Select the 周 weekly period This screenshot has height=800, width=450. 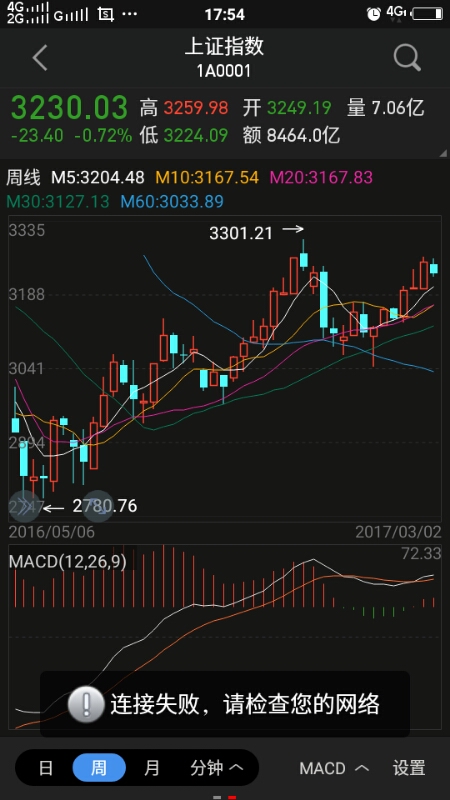click(98, 767)
